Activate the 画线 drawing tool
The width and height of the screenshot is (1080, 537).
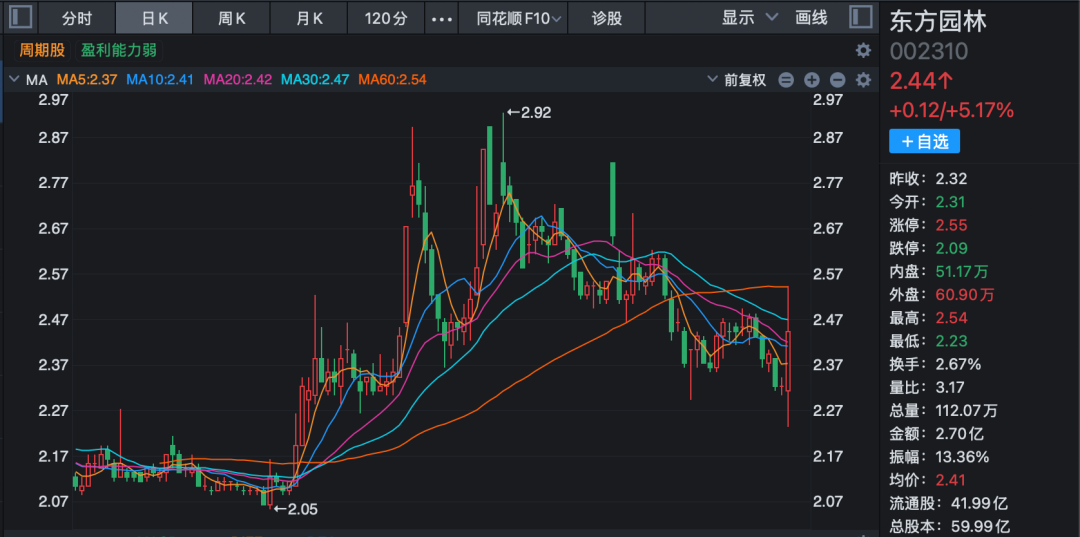811,18
